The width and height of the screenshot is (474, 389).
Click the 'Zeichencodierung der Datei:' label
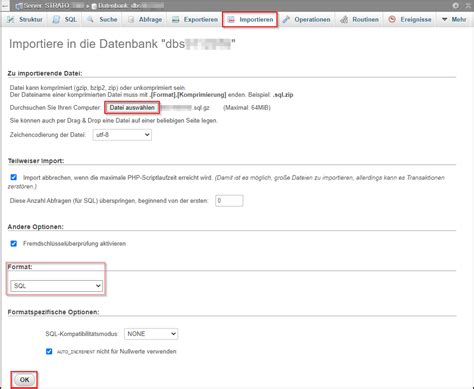[x=48, y=135]
